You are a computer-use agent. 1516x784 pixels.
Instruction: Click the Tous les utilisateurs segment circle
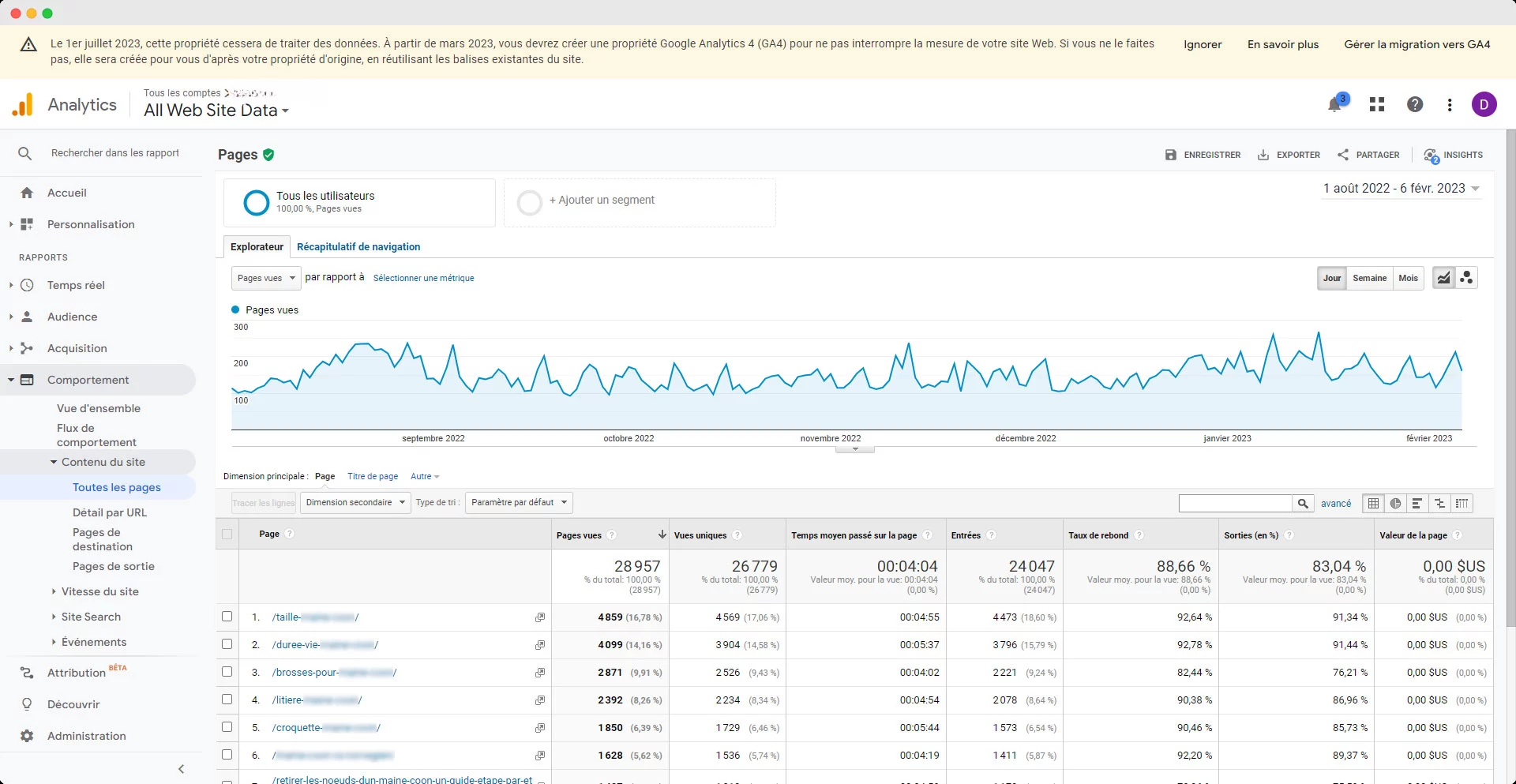coord(257,203)
